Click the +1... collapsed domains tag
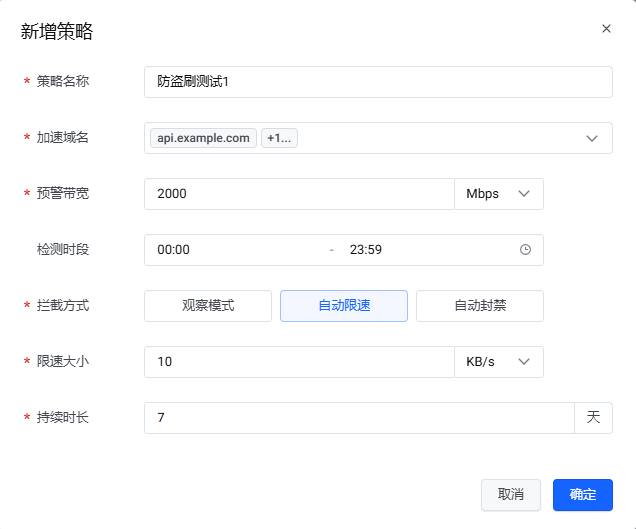The width and height of the screenshot is (636, 529). point(279,138)
